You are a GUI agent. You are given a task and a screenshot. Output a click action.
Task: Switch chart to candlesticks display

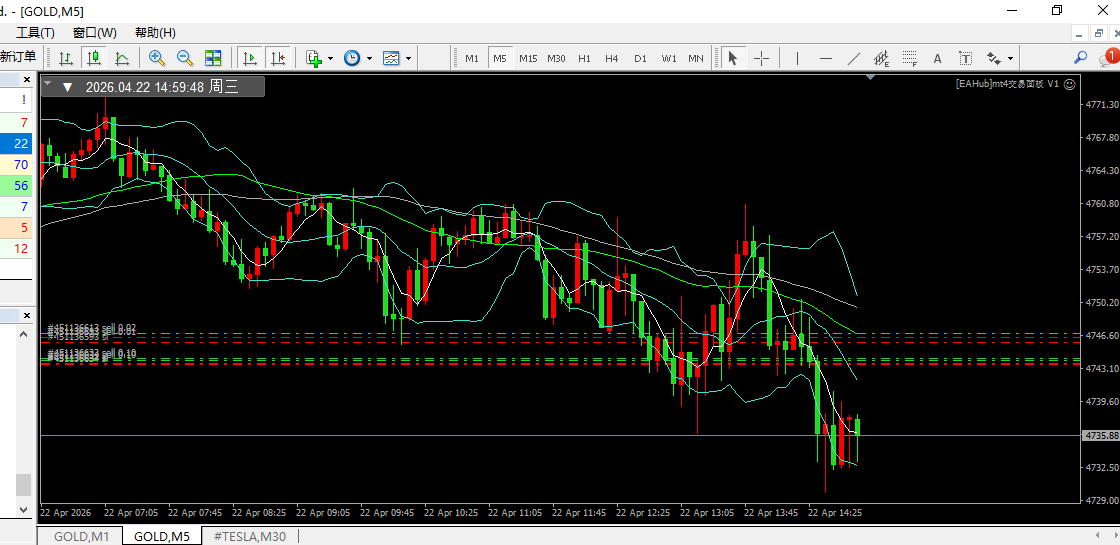(94, 59)
